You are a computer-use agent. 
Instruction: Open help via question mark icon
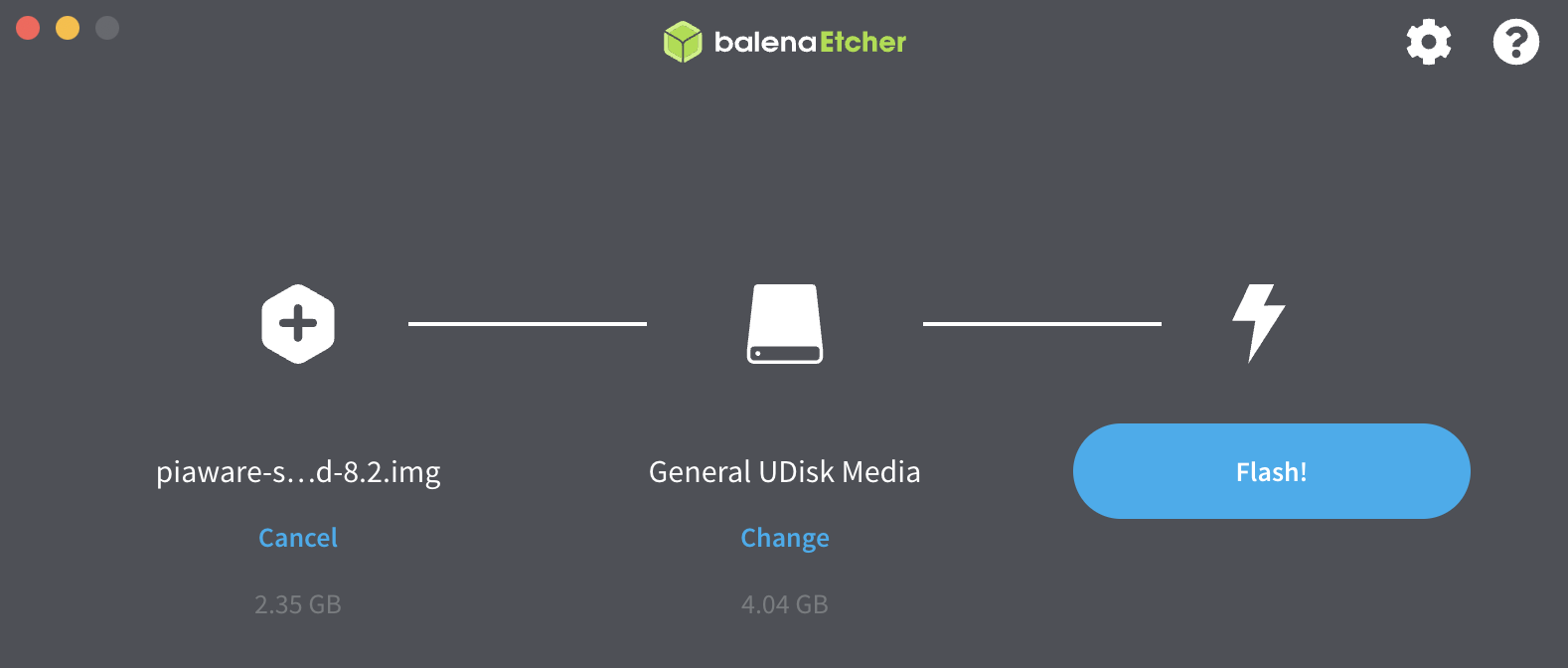(1516, 42)
